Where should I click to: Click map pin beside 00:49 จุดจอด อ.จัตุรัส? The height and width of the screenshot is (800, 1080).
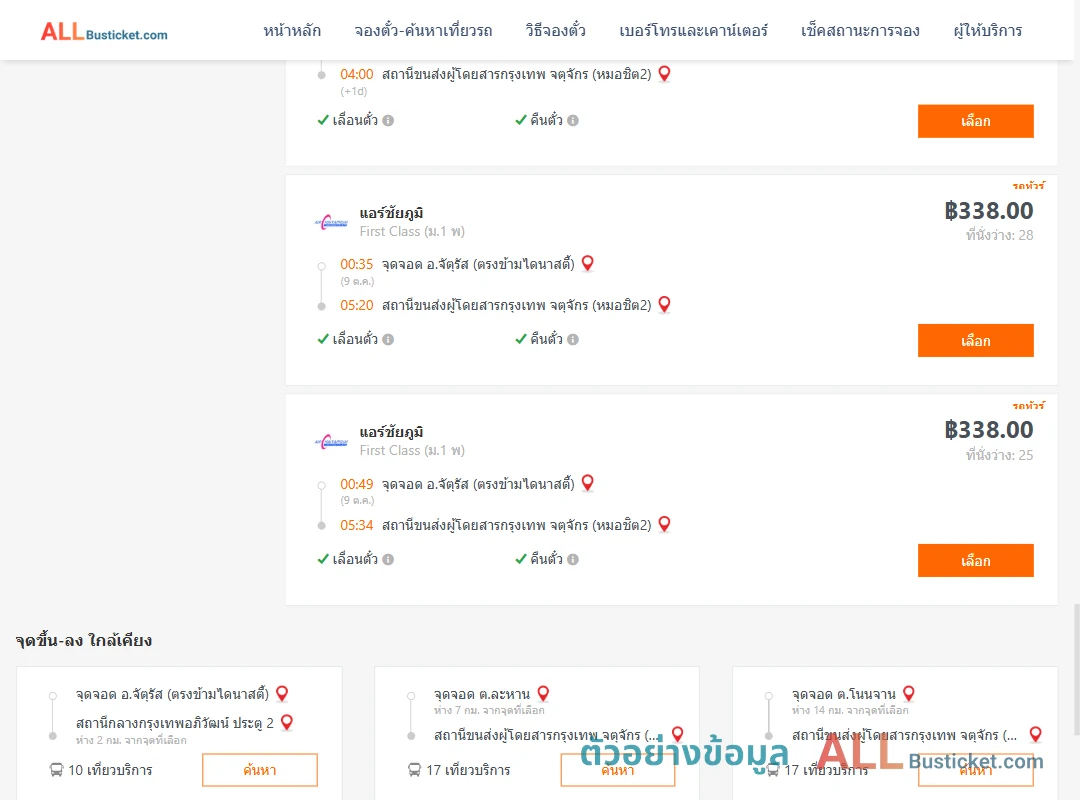[x=588, y=483]
